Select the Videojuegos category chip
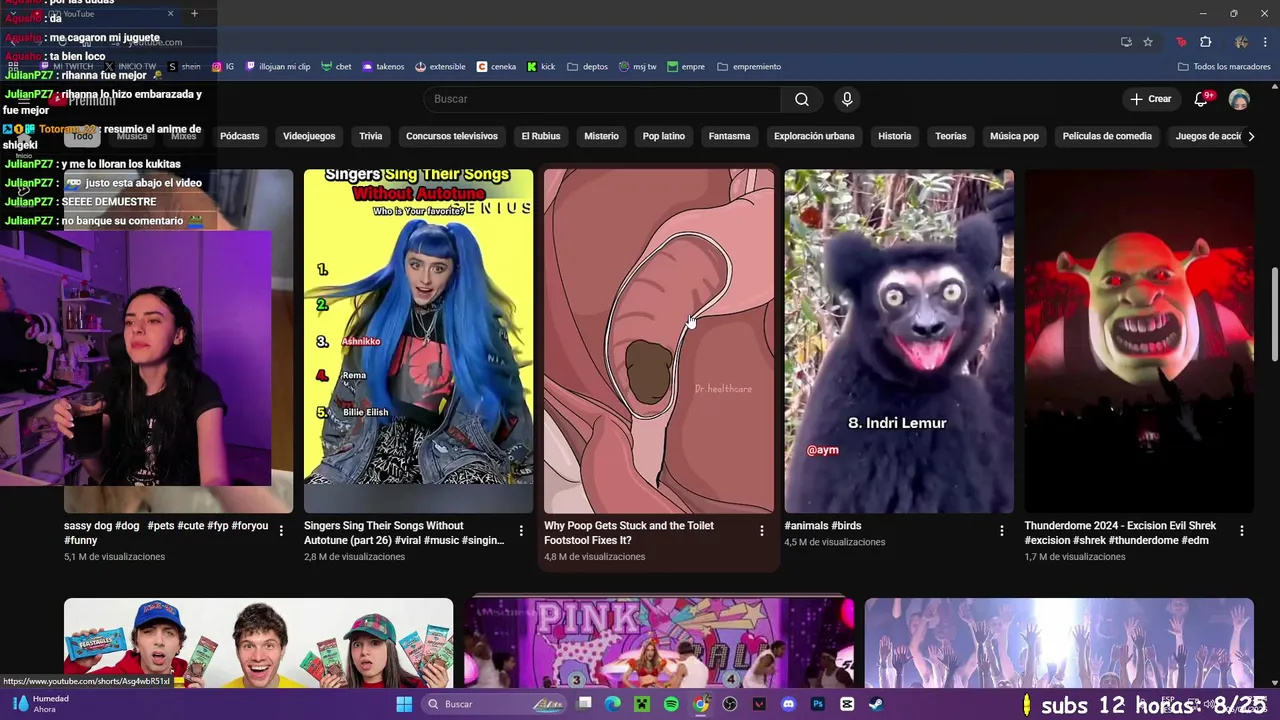The width and height of the screenshot is (1280, 720). [309, 136]
